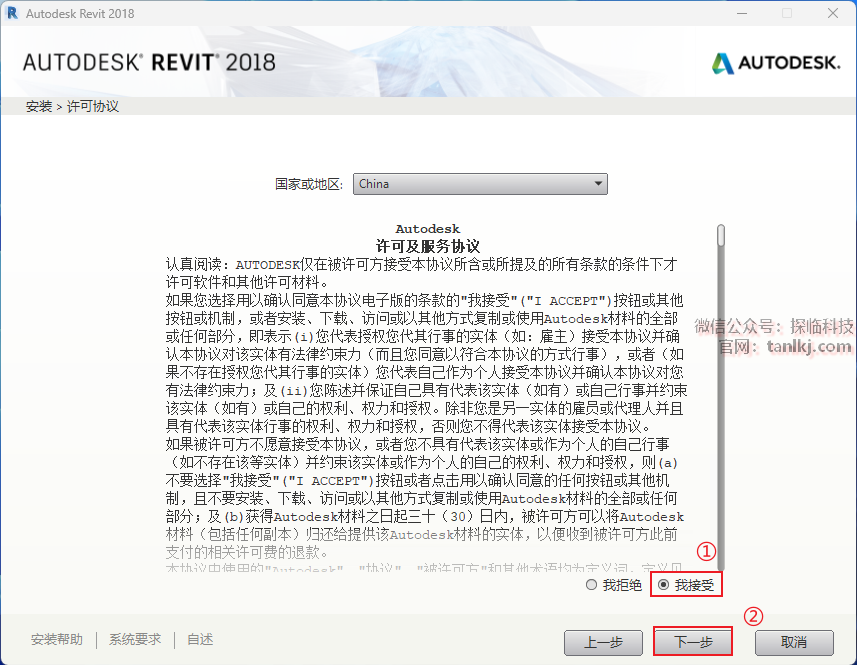
Task: Open the 安装帮助 link
Action: pos(57,639)
